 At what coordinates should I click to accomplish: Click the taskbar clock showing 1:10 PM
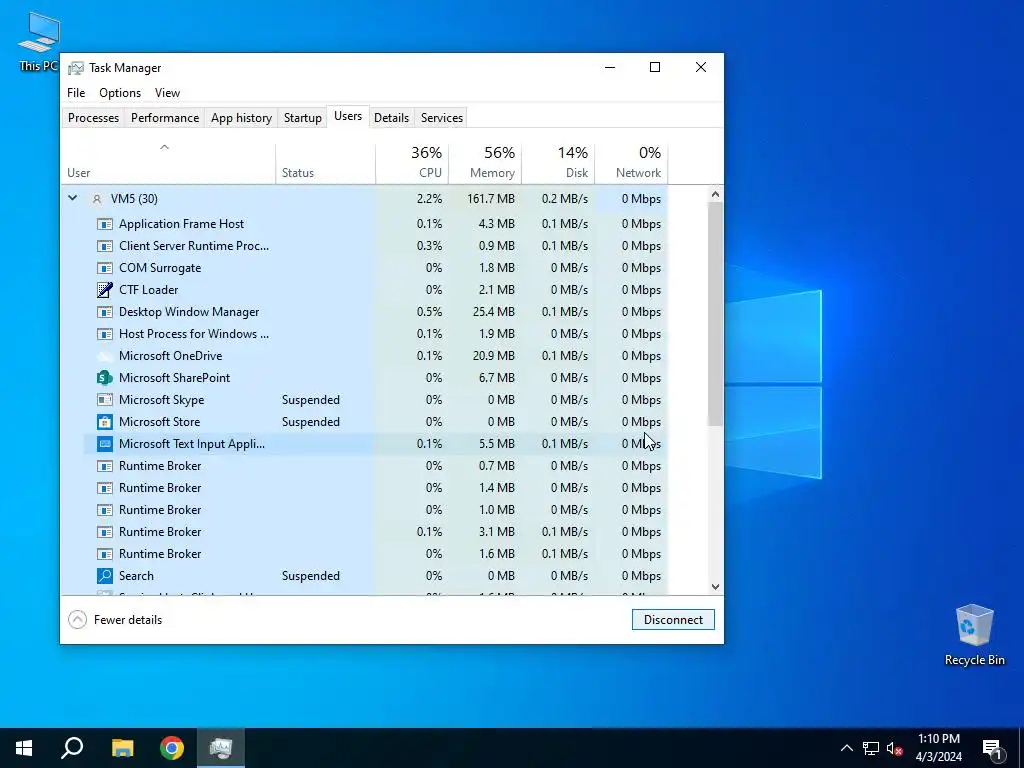pos(938,748)
